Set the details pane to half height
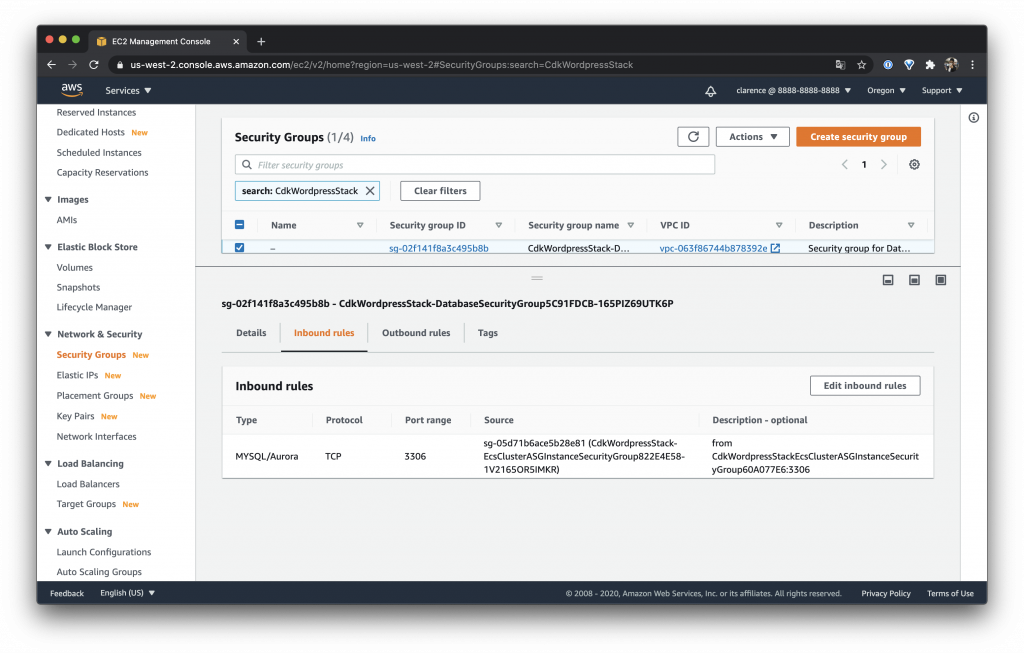 (x=914, y=280)
